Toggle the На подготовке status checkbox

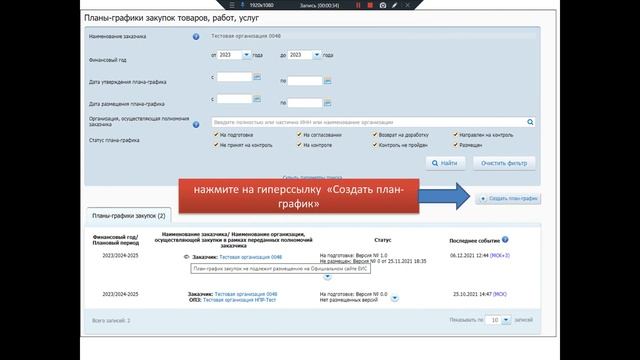click(x=216, y=134)
